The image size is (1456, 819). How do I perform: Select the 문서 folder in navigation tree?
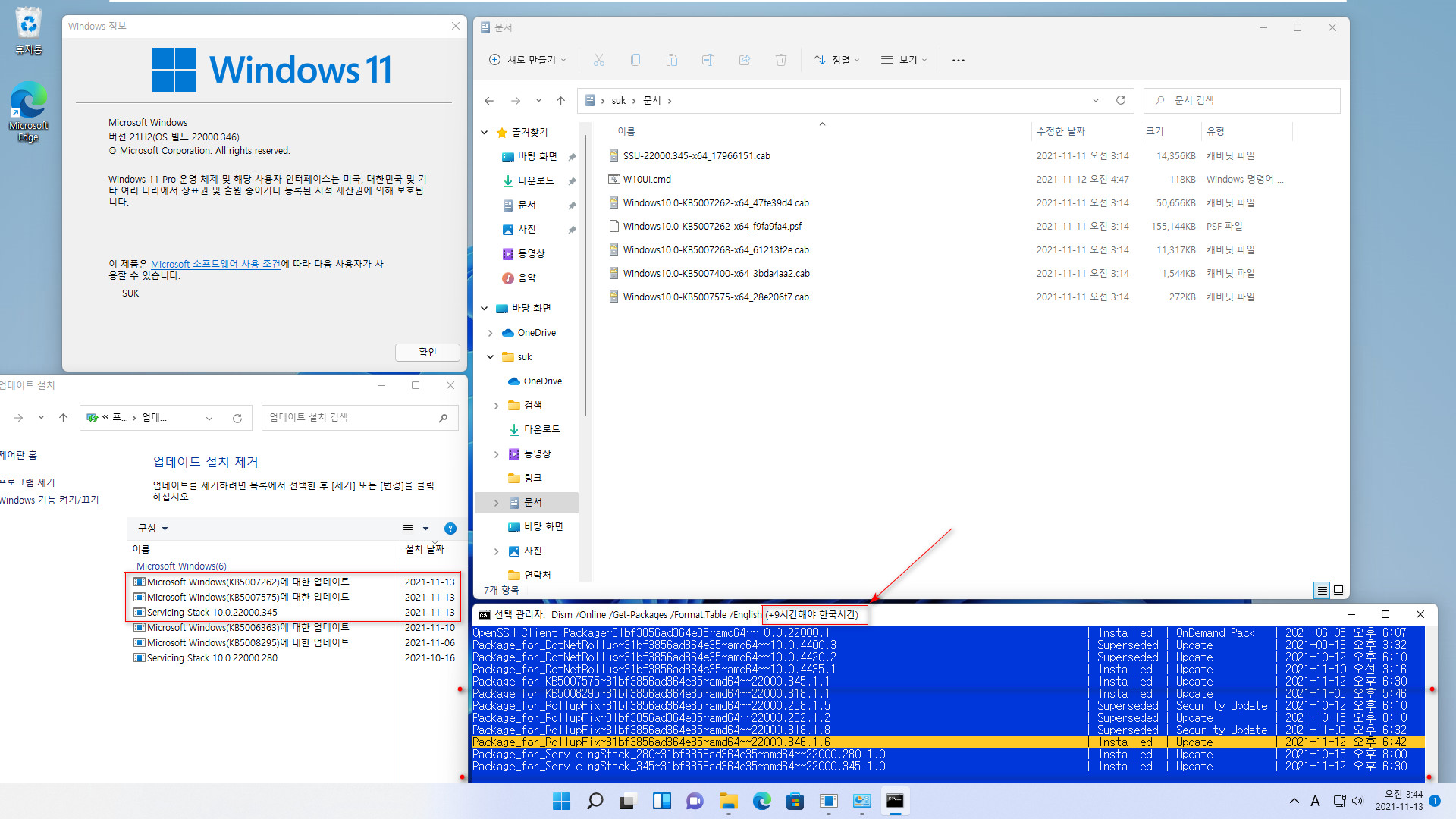(526, 503)
